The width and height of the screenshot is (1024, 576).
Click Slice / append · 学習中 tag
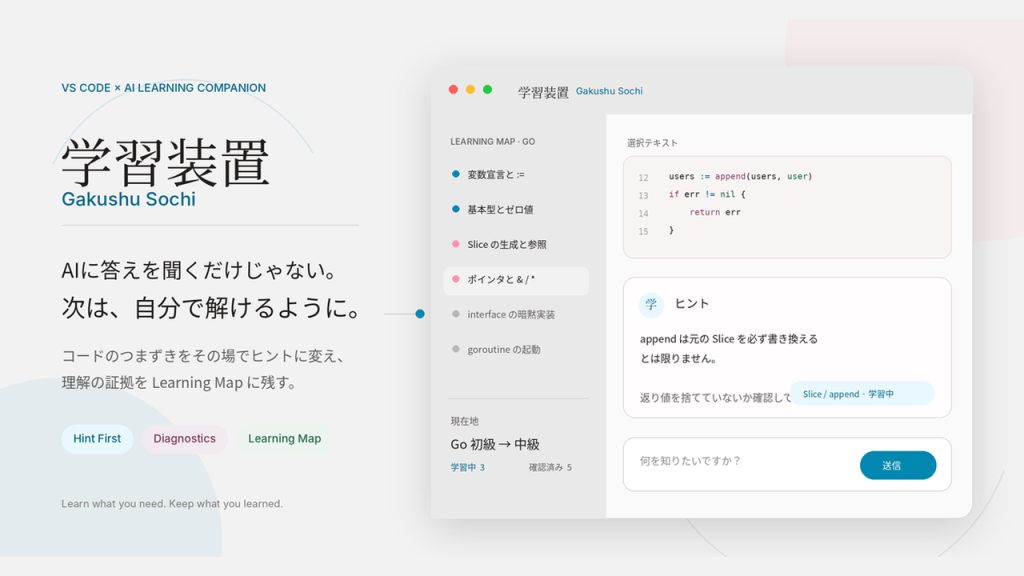pyautogui.click(x=862, y=394)
